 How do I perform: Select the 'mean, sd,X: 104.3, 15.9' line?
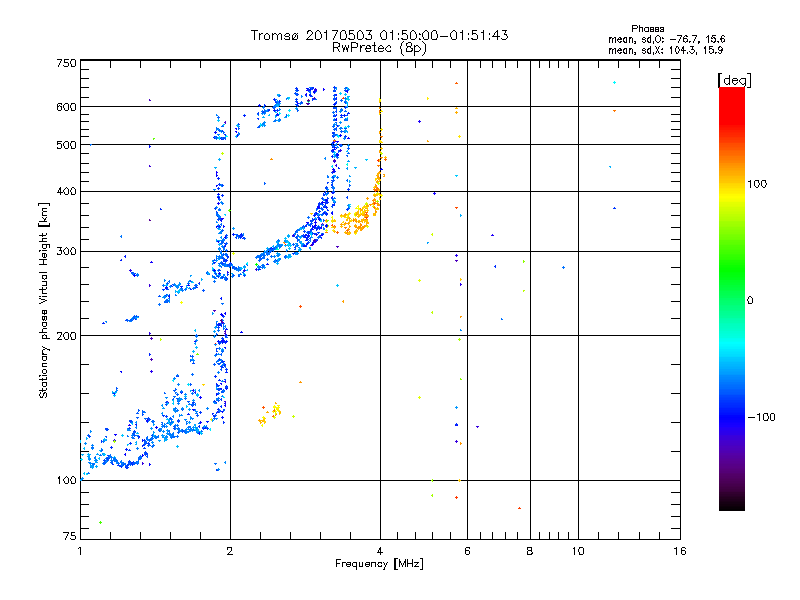665,50
